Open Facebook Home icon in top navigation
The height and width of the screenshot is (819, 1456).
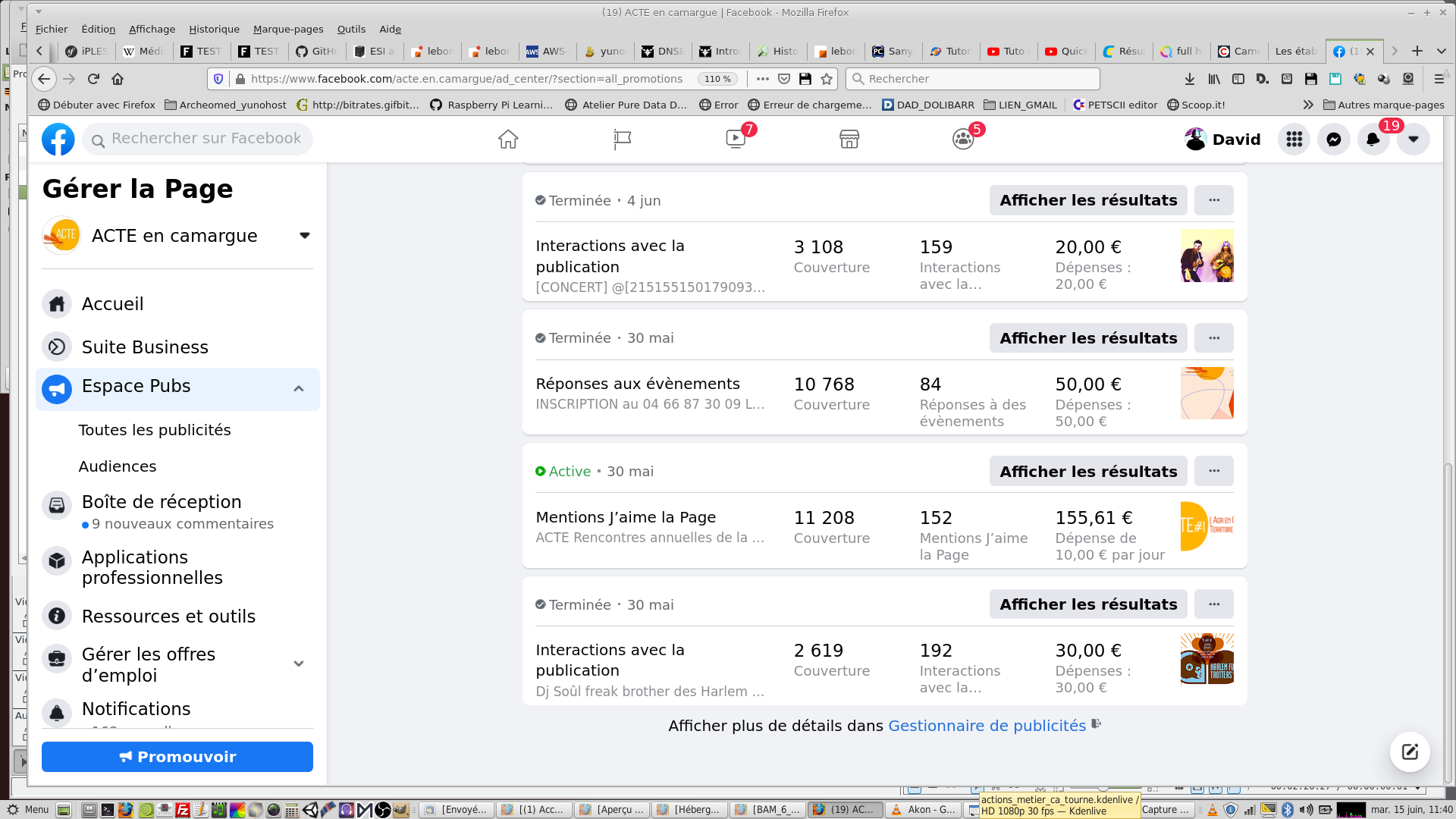(508, 139)
